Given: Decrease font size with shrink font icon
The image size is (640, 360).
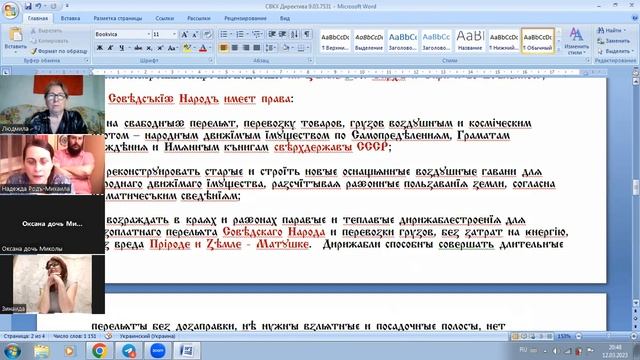Looking at the screenshot, I should click(x=195, y=35).
